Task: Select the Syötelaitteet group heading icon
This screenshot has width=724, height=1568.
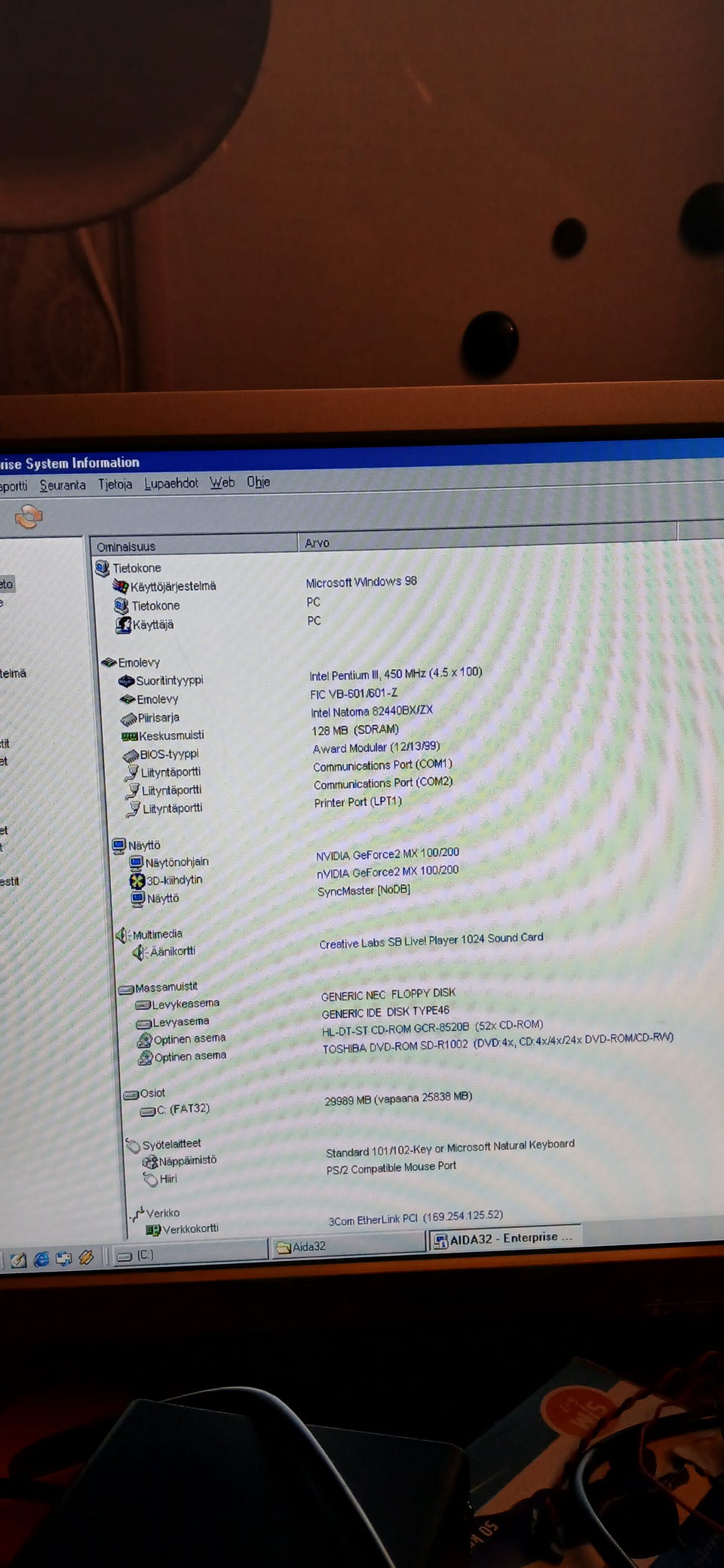Action: [133, 1146]
